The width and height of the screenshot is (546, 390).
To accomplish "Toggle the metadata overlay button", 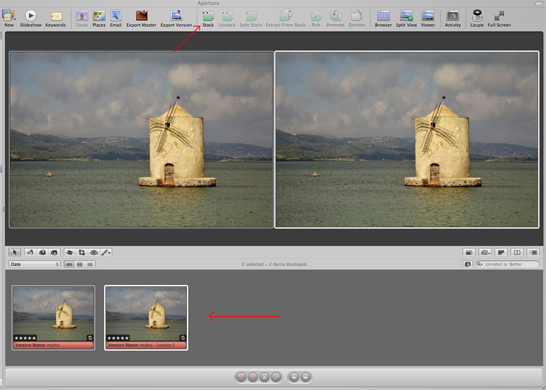I will coord(501,252).
